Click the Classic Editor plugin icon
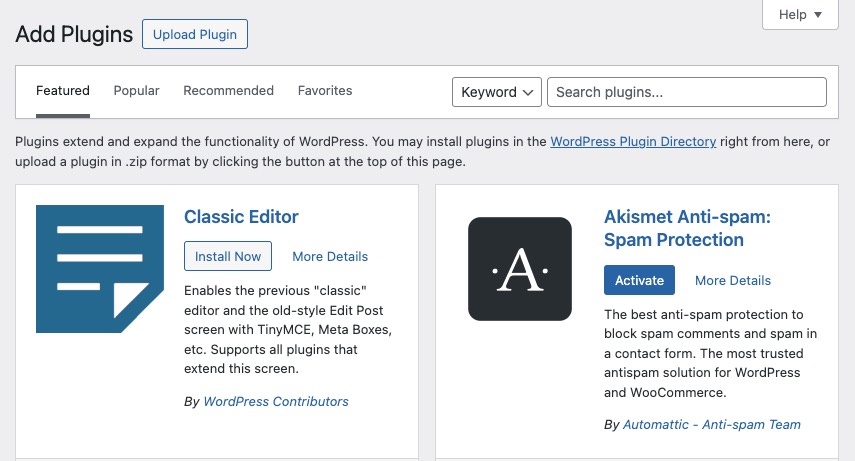Viewport: 855px width, 461px height. point(100,269)
